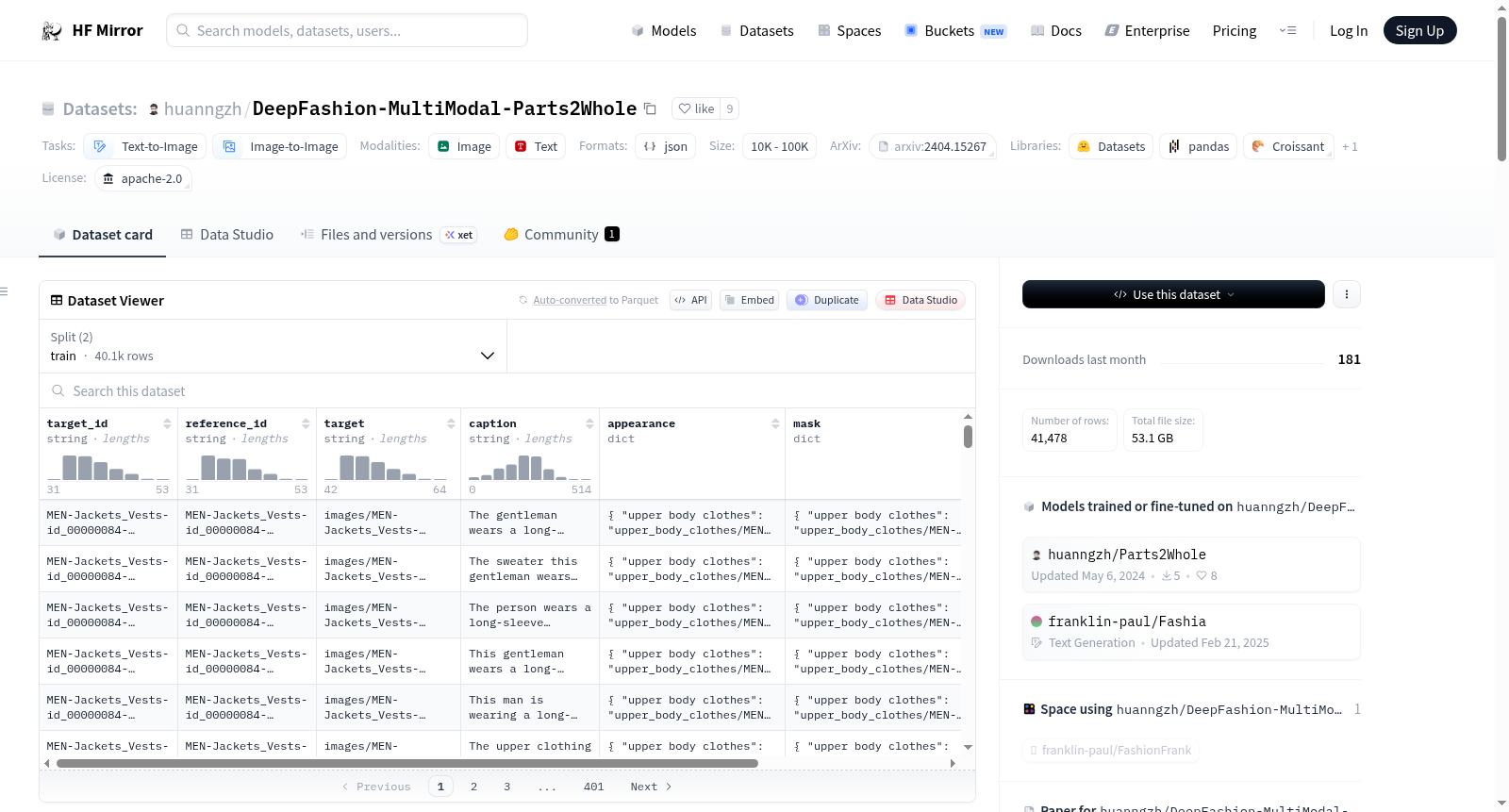
Task: Select the 'The sweater this gentleman wears…' caption cell
Action: coord(530,569)
